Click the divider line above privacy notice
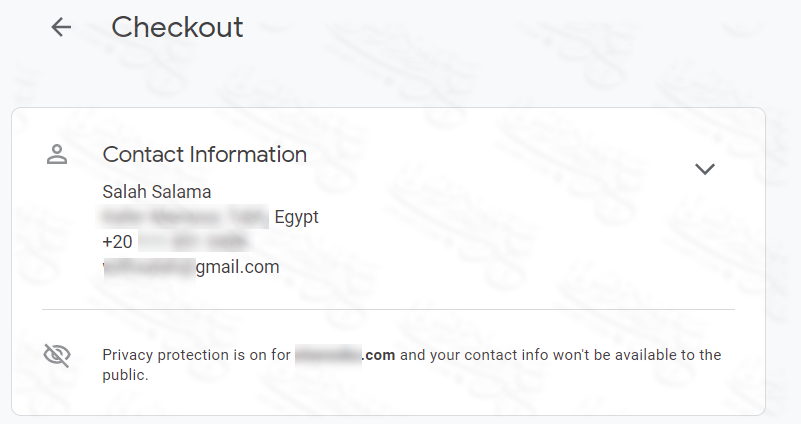The width and height of the screenshot is (801, 424). [388, 310]
